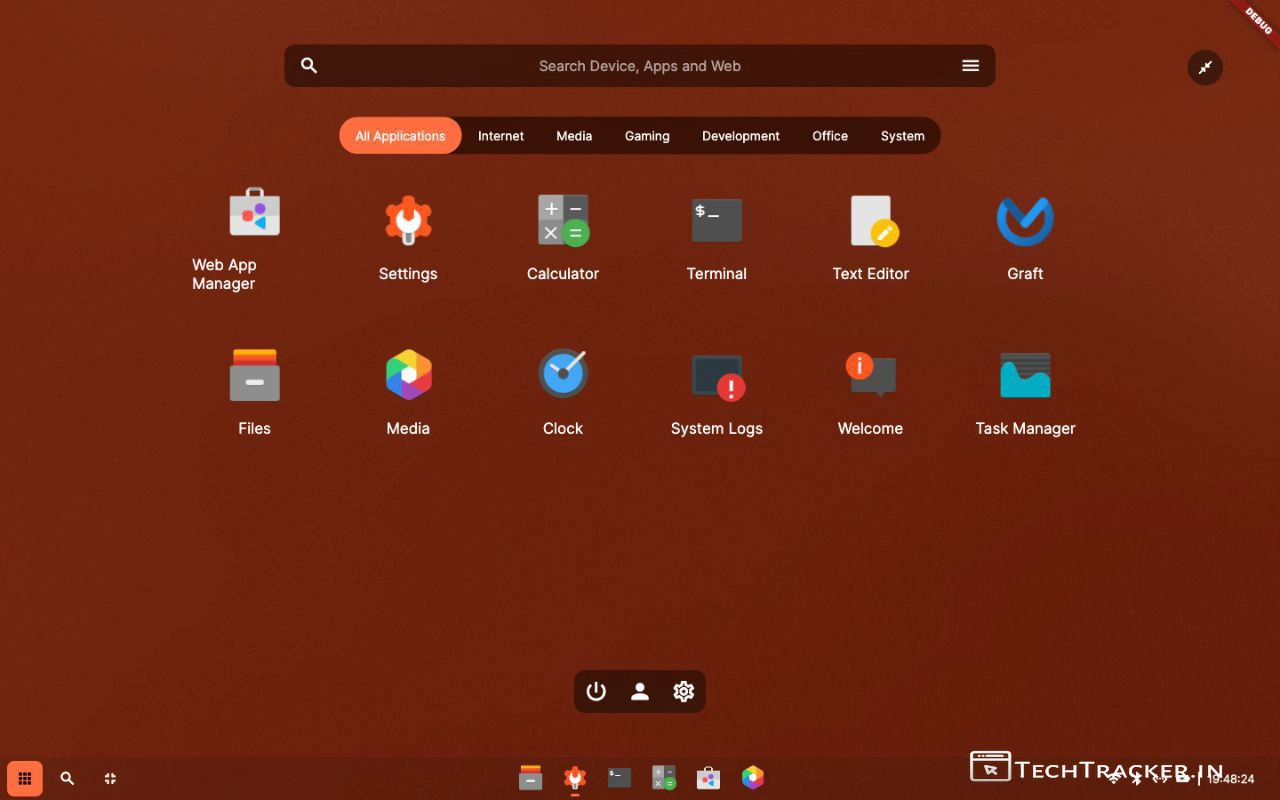The height and width of the screenshot is (800, 1280).
Task: Open the Web App Manager application
Action: click(254, 213)
